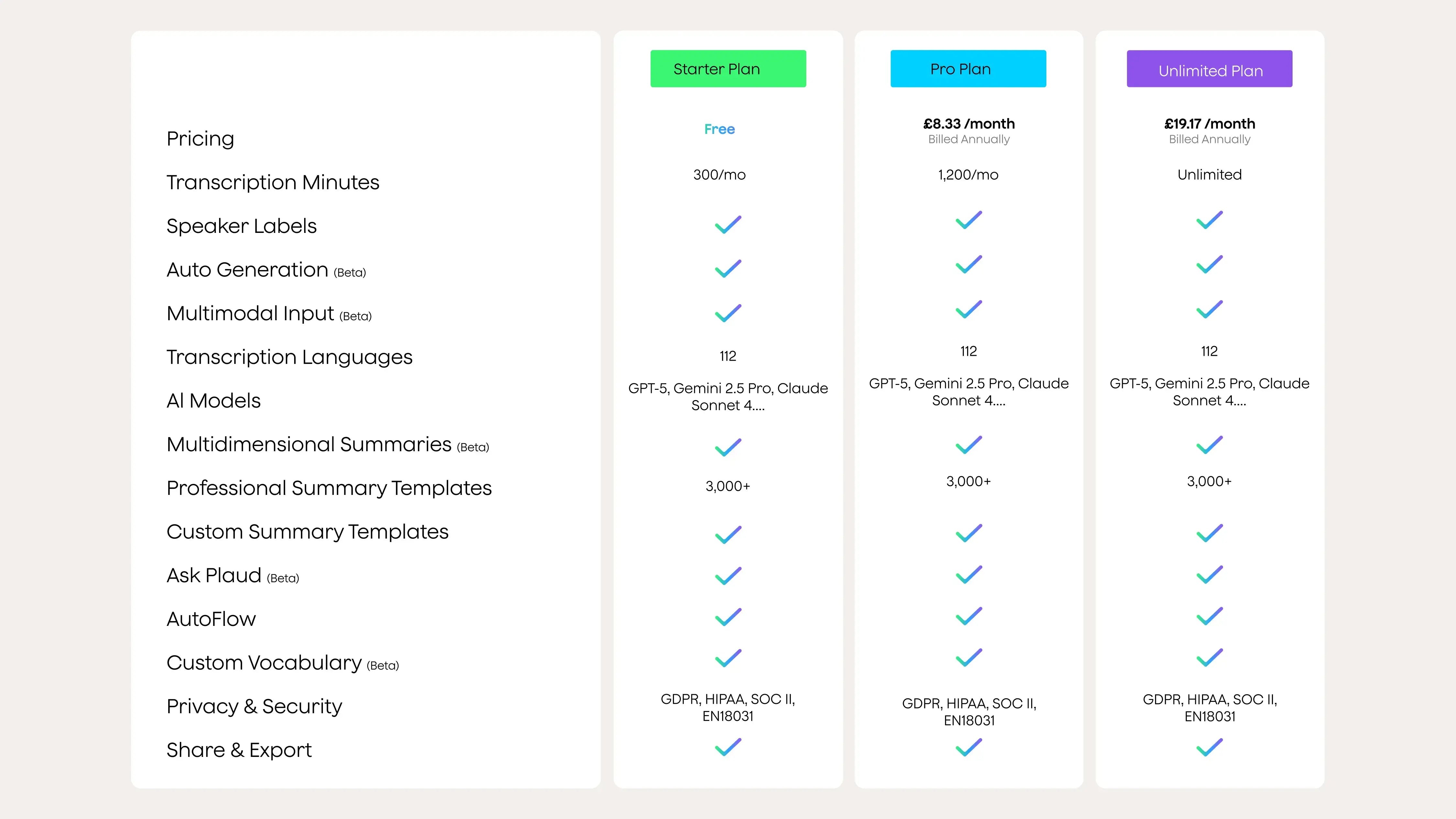Click the Professional Summary Templates row label
This screenshot has width=1456, height=819.
[329, 488]
